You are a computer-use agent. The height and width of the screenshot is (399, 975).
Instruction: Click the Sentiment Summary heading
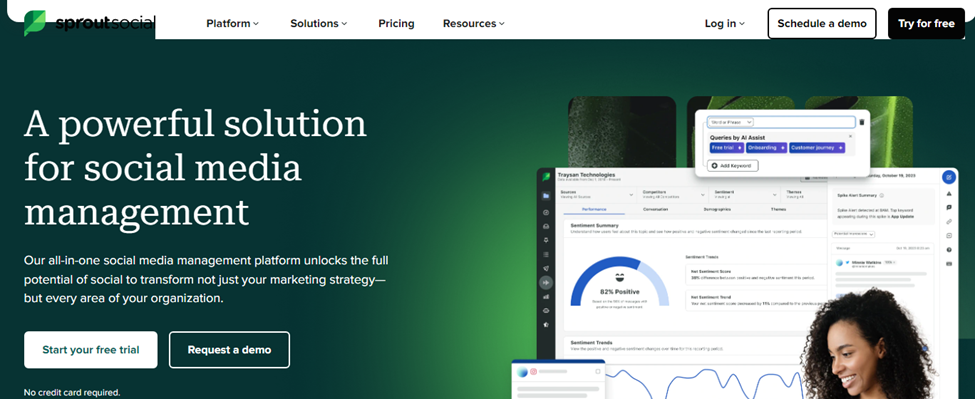pyautogui.click(x=594, y=226)
